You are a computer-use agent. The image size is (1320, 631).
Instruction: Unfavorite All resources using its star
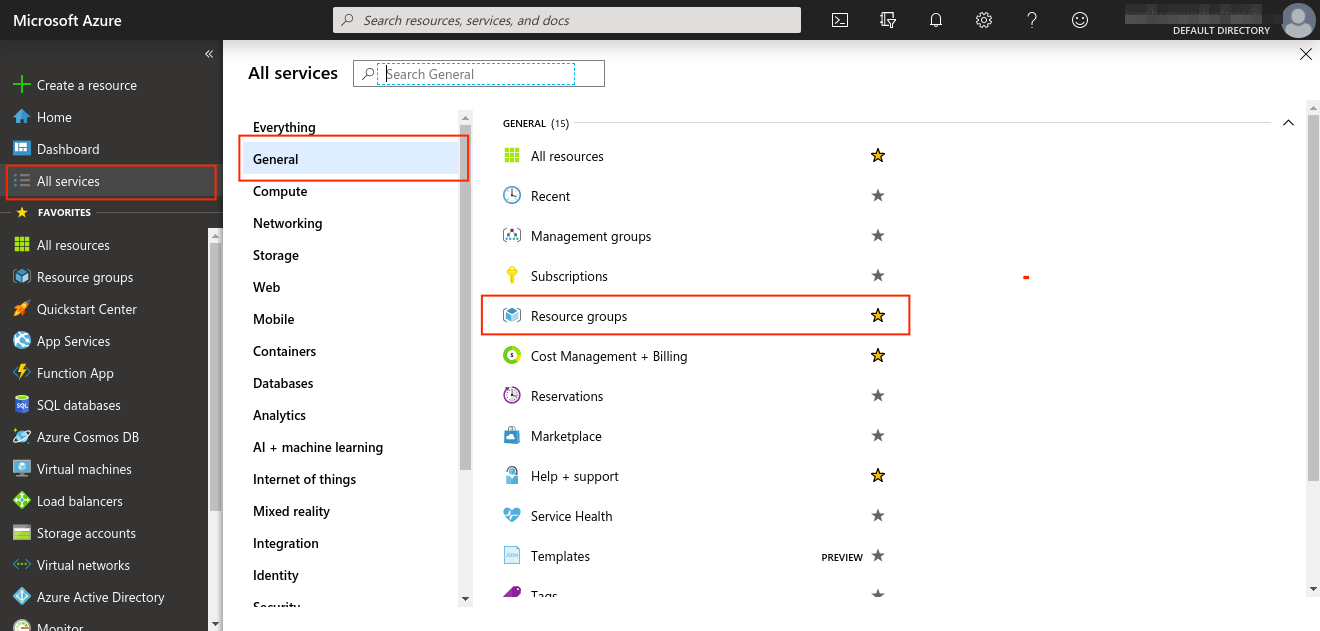tap(878, 156)
